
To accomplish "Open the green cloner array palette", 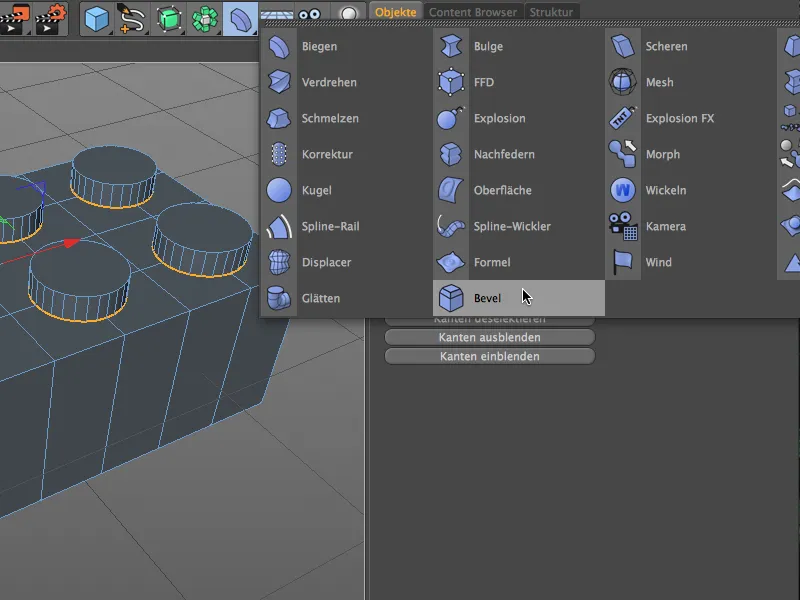I will [x=205, y=19].
